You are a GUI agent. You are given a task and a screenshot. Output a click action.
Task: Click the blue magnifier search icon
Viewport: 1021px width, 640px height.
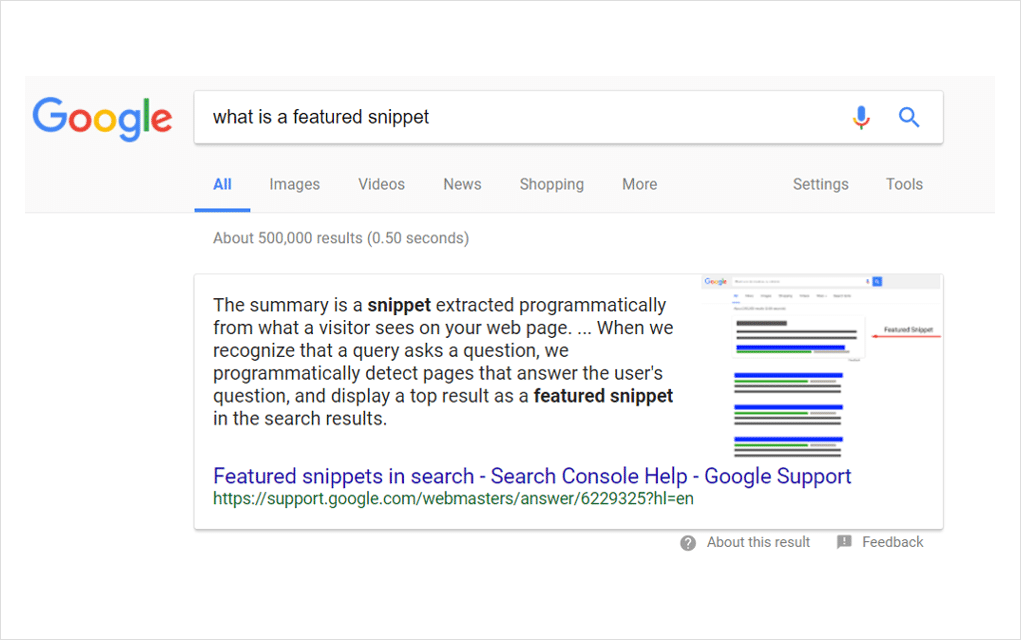point(909,117)
